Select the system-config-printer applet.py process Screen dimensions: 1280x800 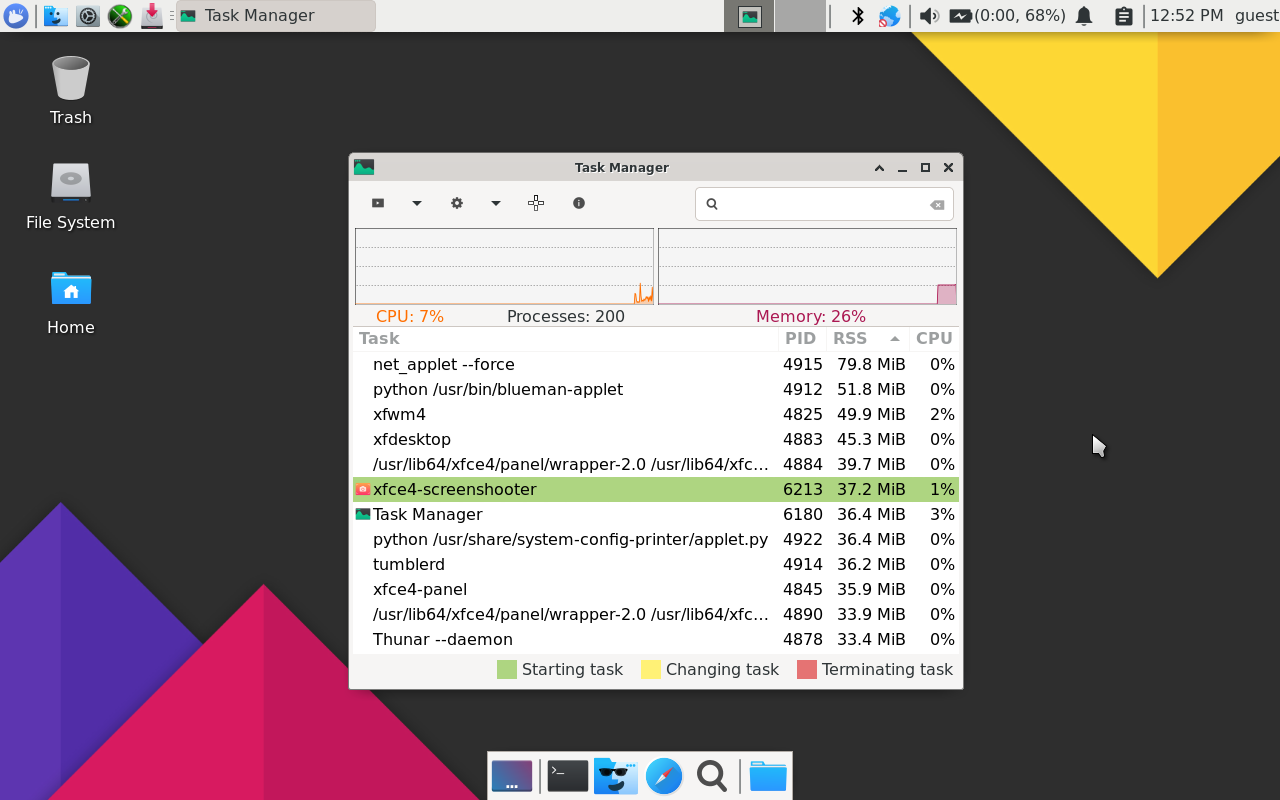656,539
